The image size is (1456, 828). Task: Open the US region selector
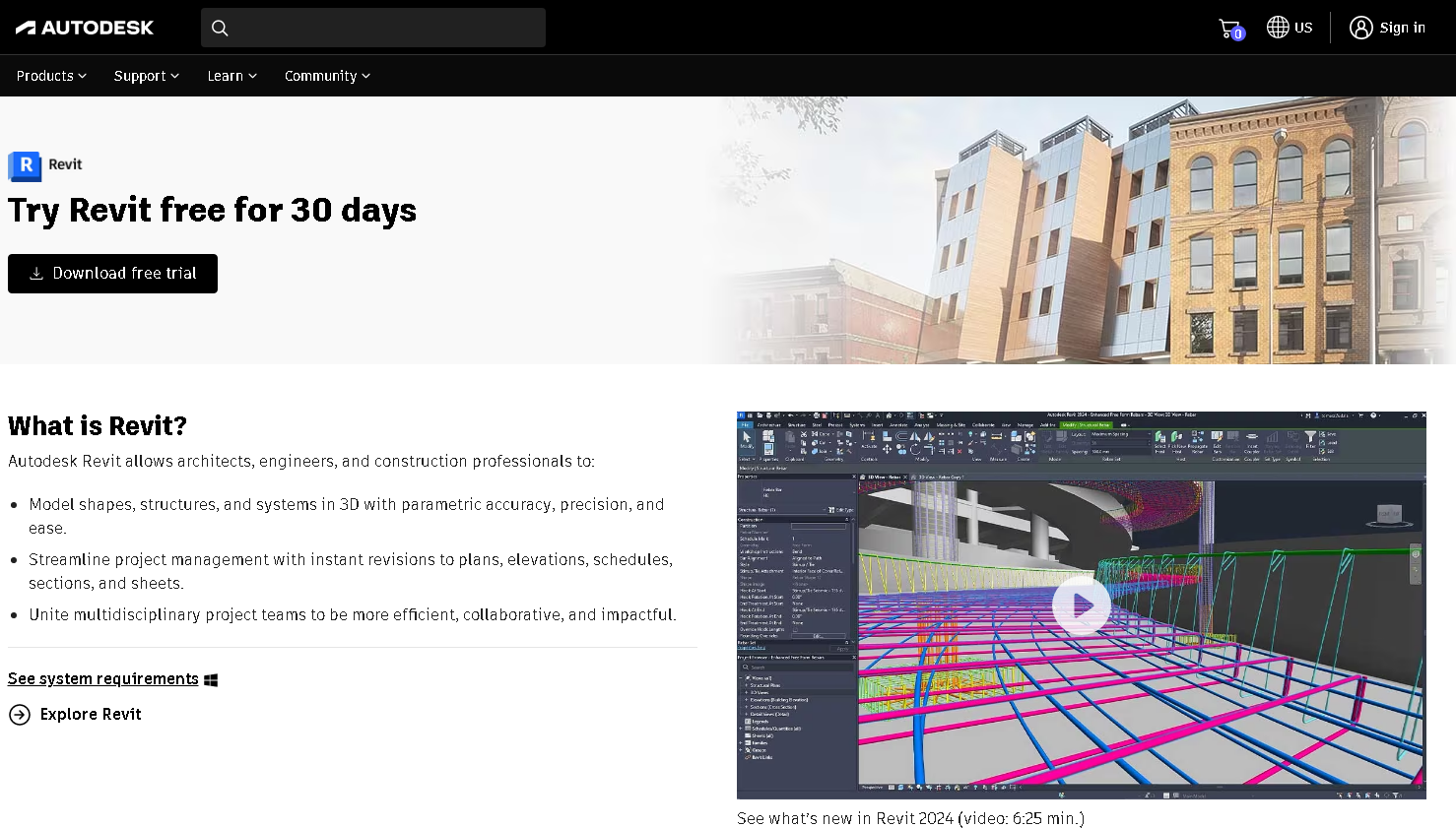[1290, 28]
